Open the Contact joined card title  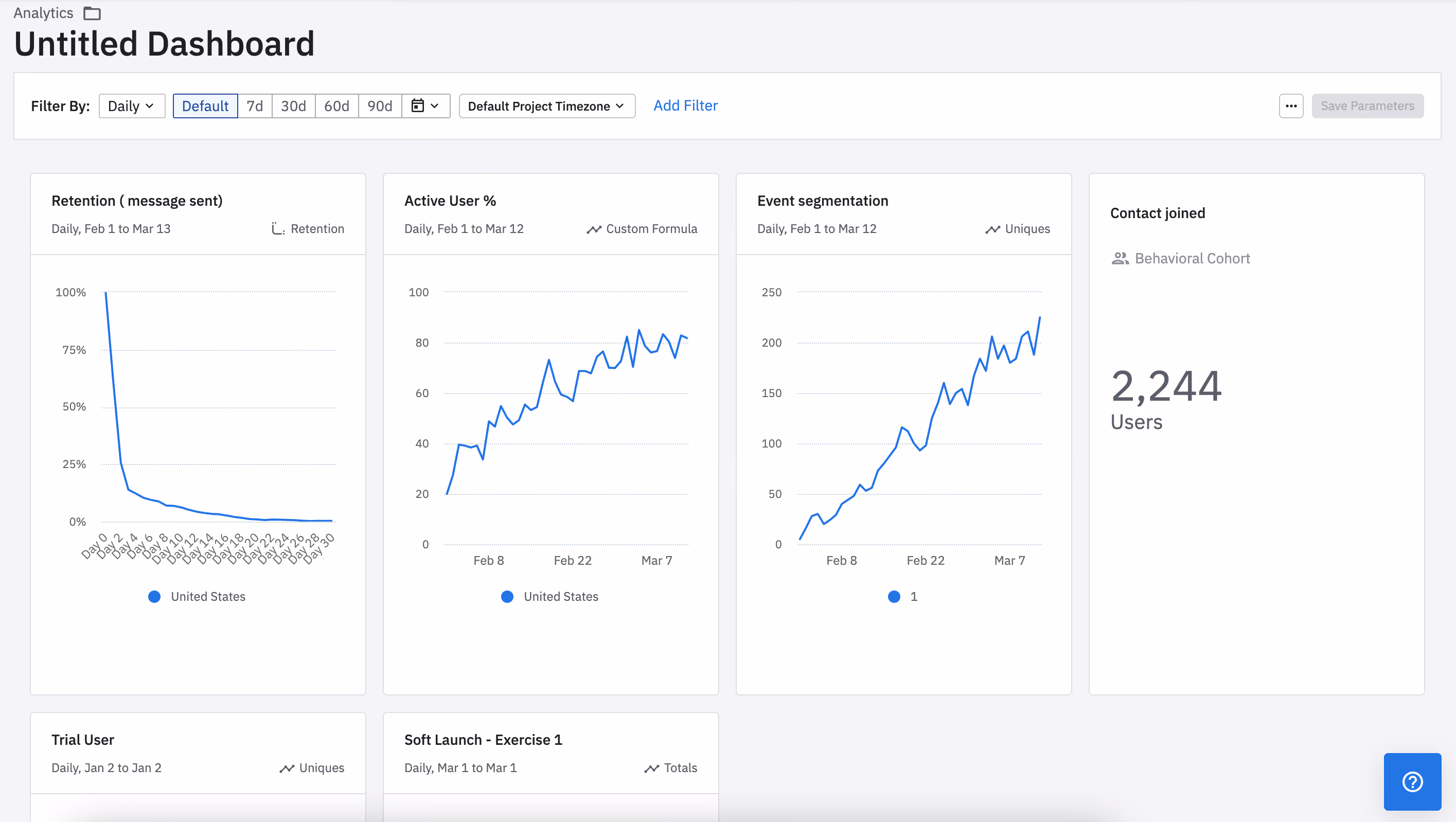pos(1158,213)
